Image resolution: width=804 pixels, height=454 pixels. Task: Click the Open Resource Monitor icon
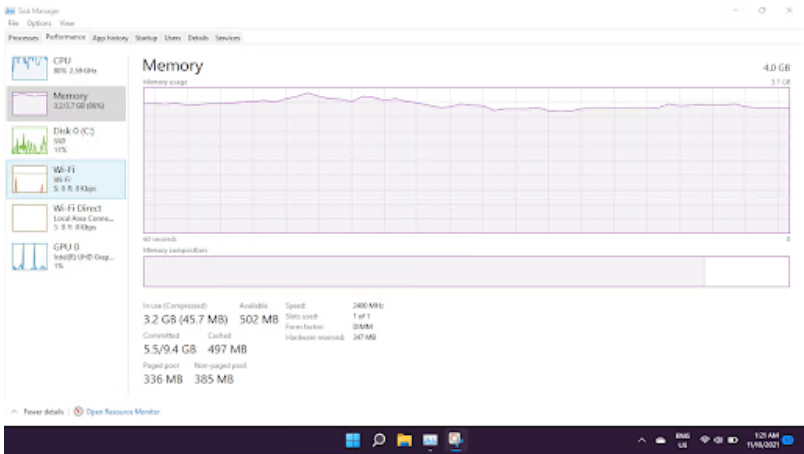click(78, 411)
